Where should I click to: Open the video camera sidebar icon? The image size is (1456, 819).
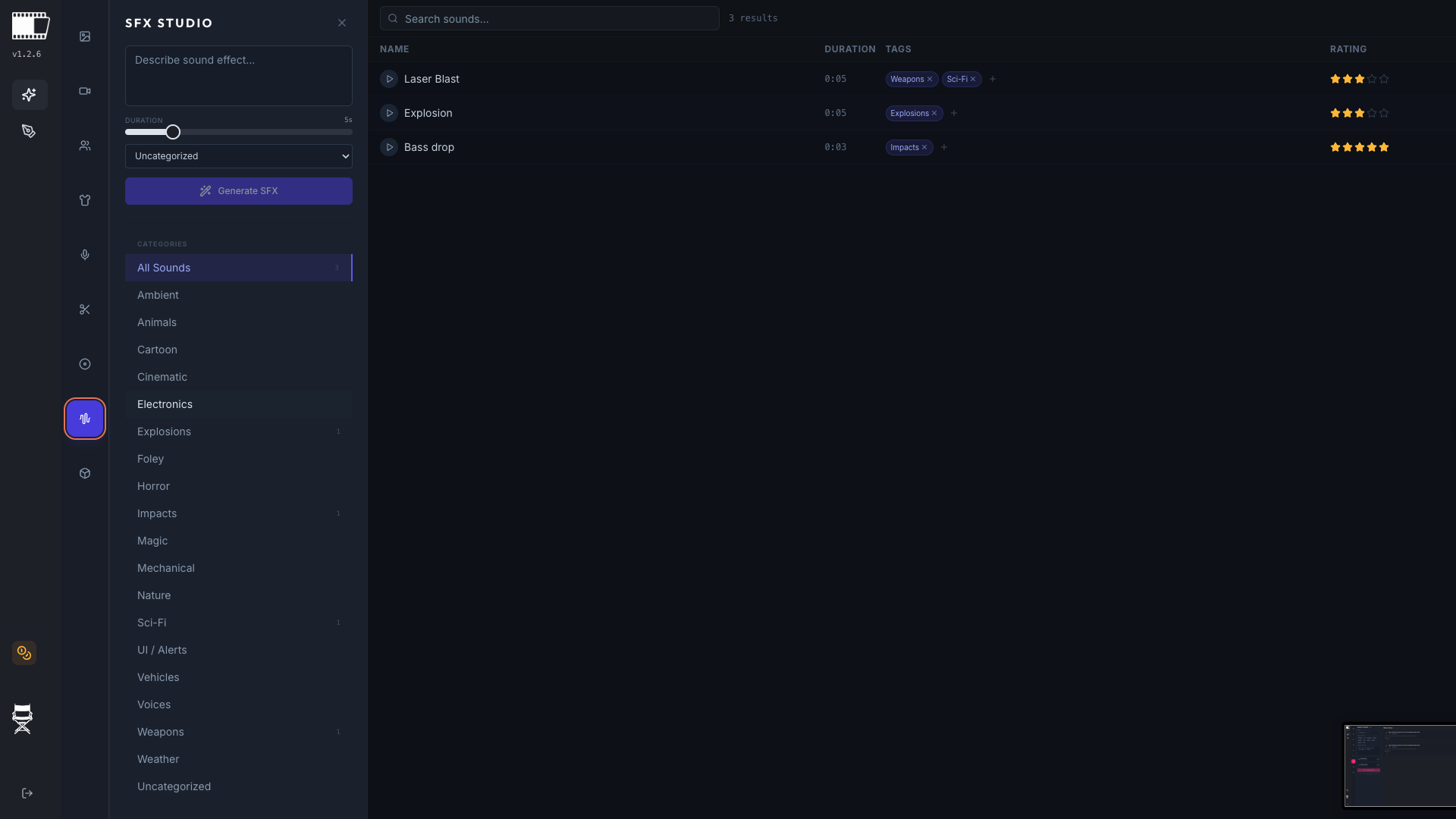click(x=85, y=91)
